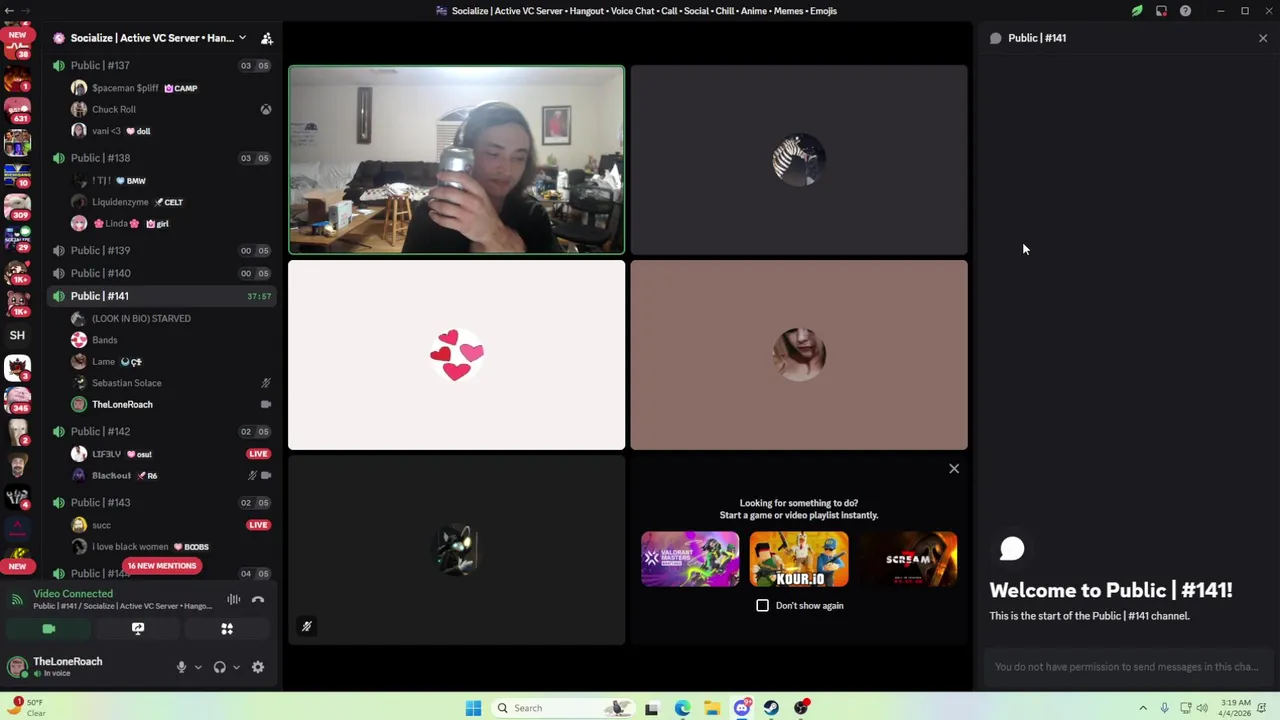Go back with title bar left arrow

[x=8, y=11]
